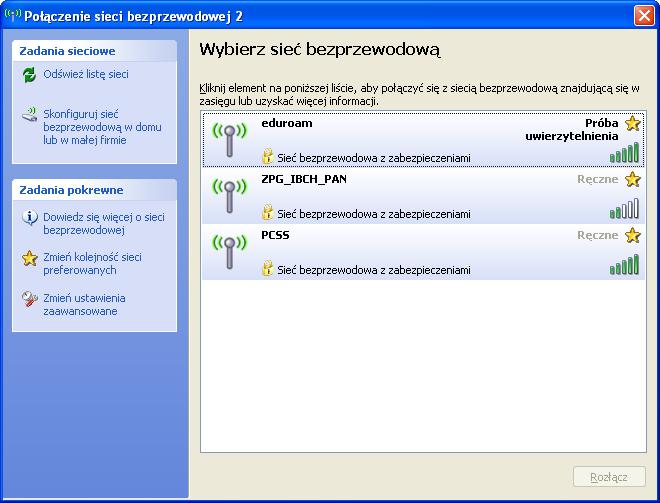Click the preferred star icon for PCSS

coord(632,235)
